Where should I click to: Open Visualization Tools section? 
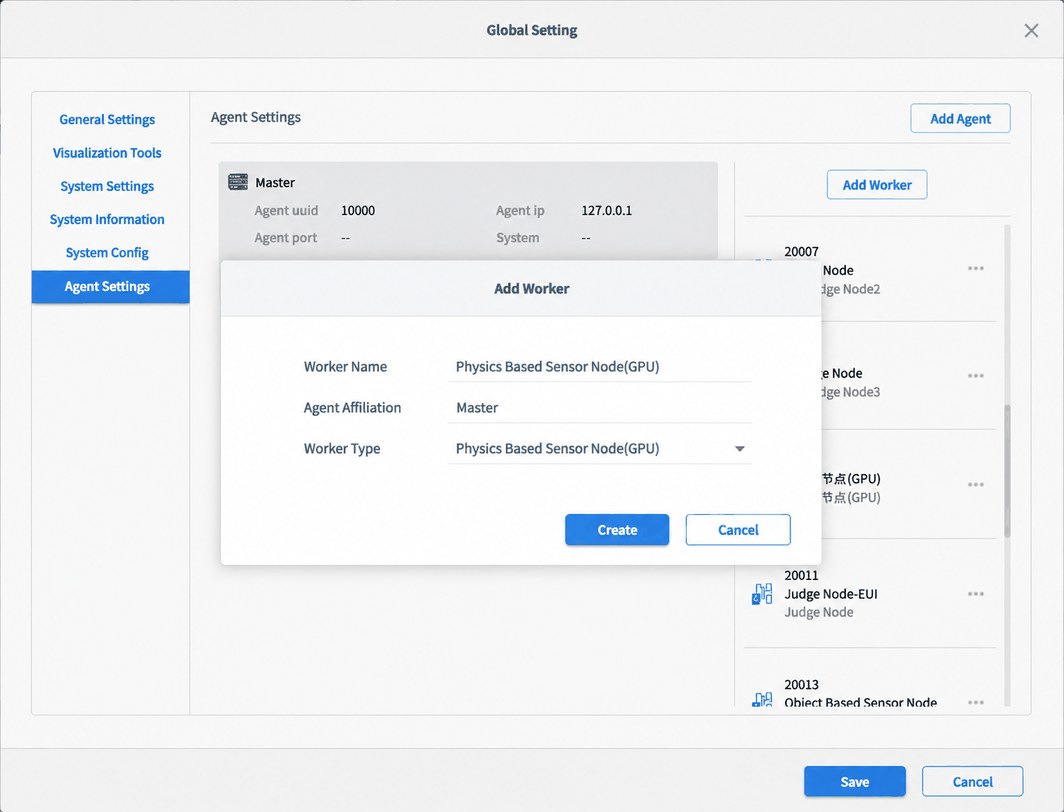pos(107,153)
